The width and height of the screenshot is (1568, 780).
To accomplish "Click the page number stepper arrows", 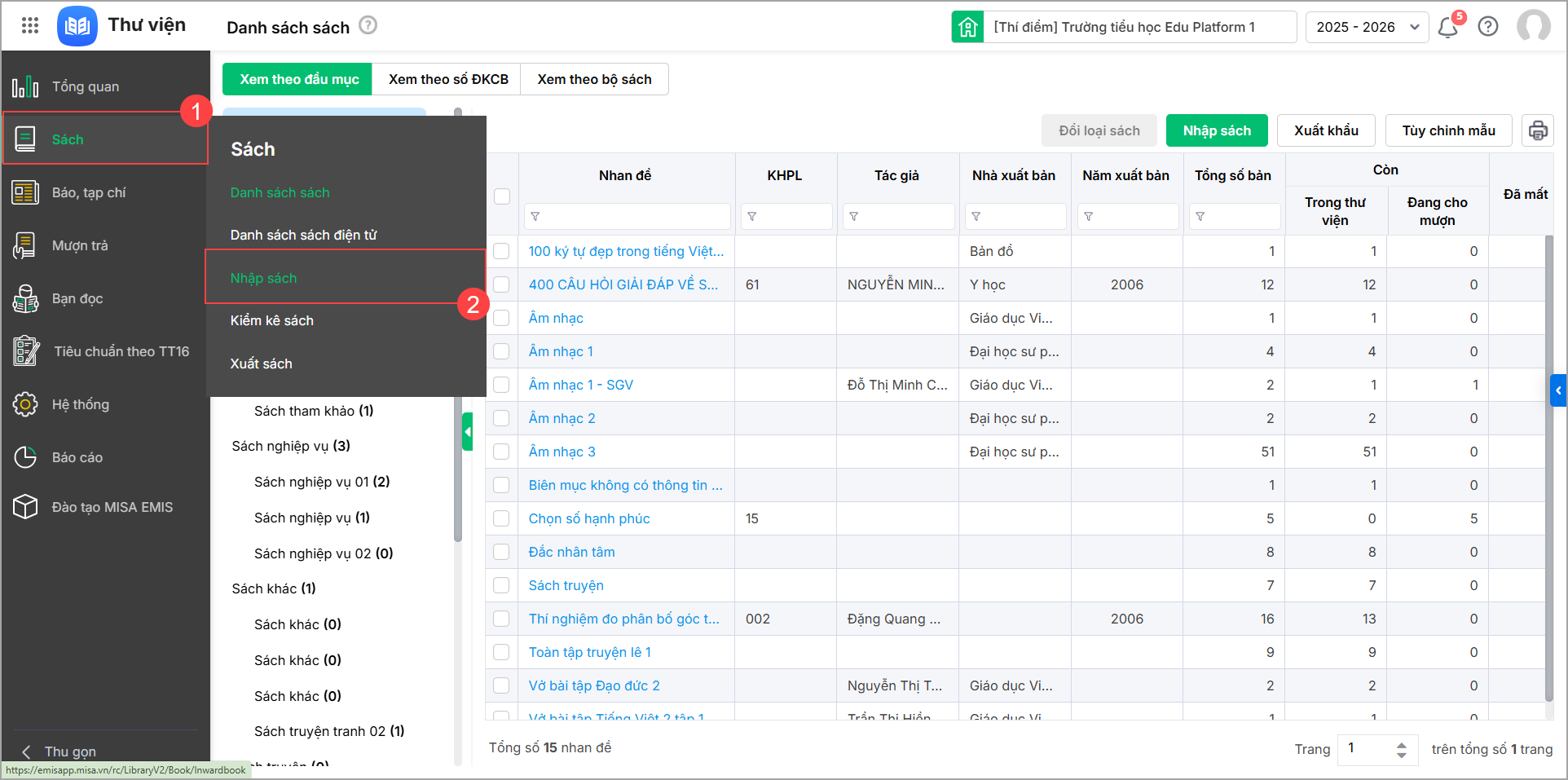I will tap(1401, 749).
